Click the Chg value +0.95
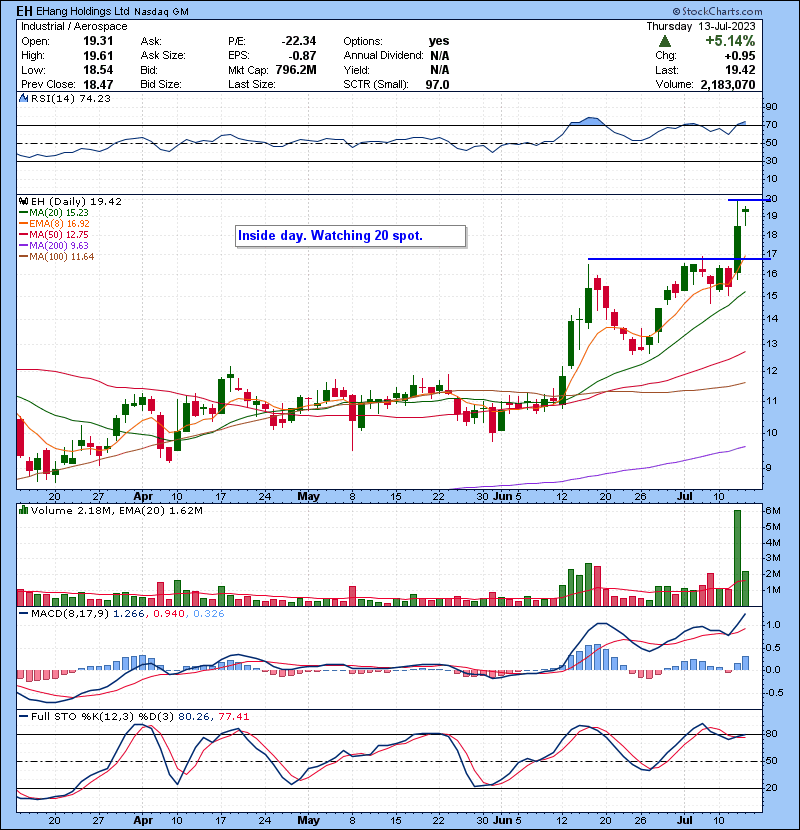The height and width of the screenshot is (830, 800). click(x=740, y=55)
